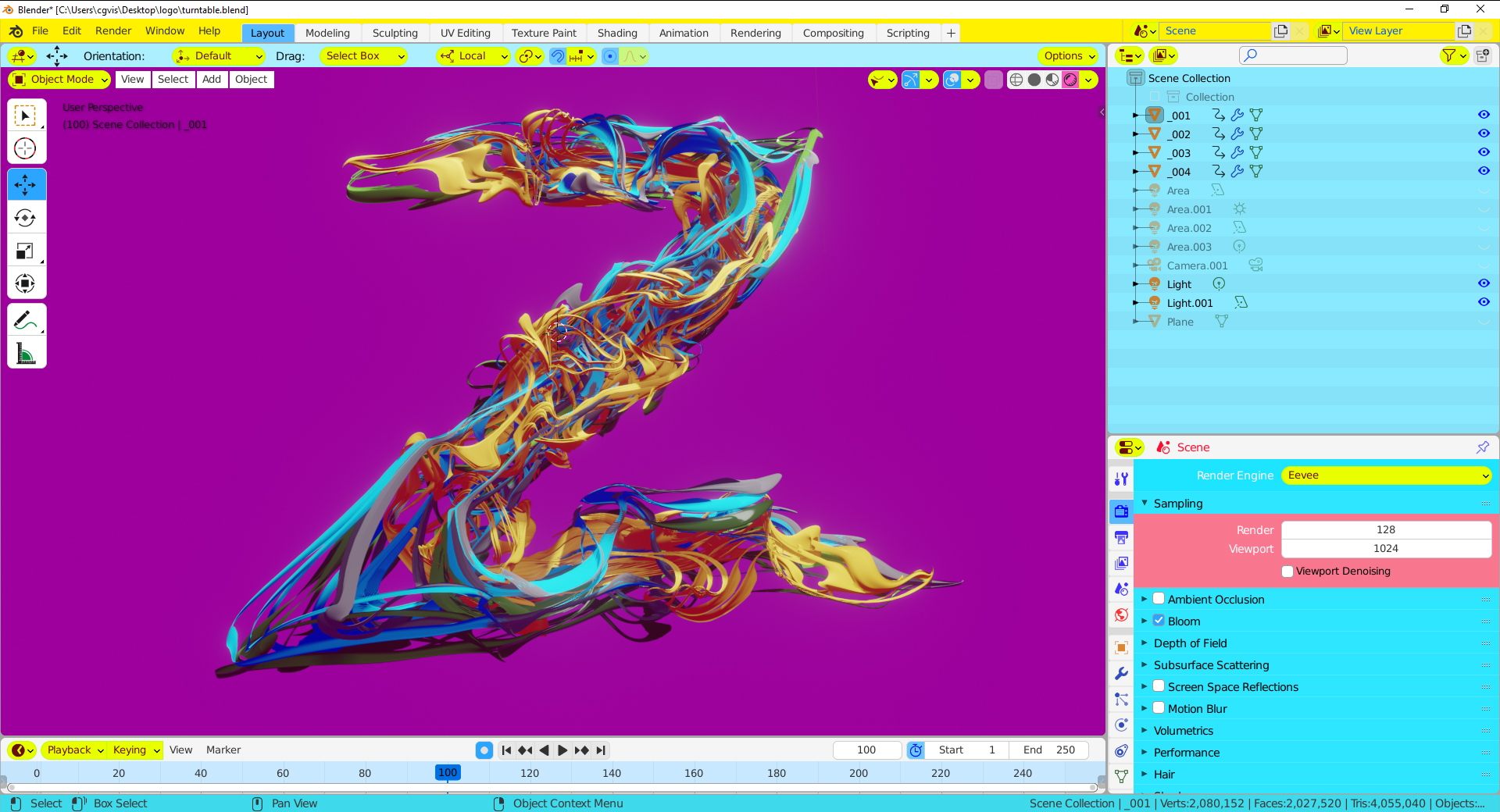Open the Modifier properties wrench tab
The height and width of the screenshot is (812, 1500).
click(1121, 674)
